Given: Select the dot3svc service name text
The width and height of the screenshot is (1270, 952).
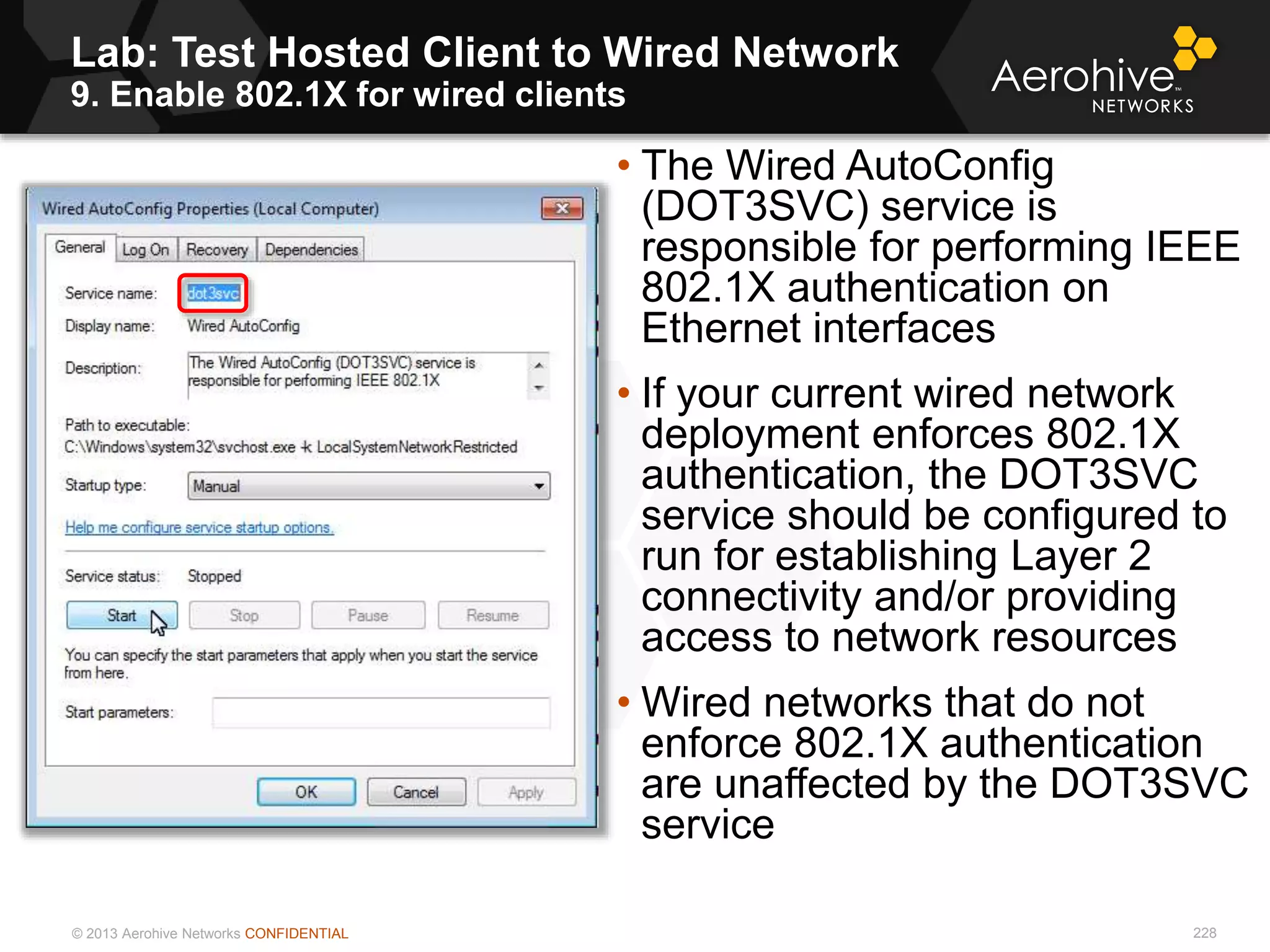Looking at the screenshot, I should (213, 293).
